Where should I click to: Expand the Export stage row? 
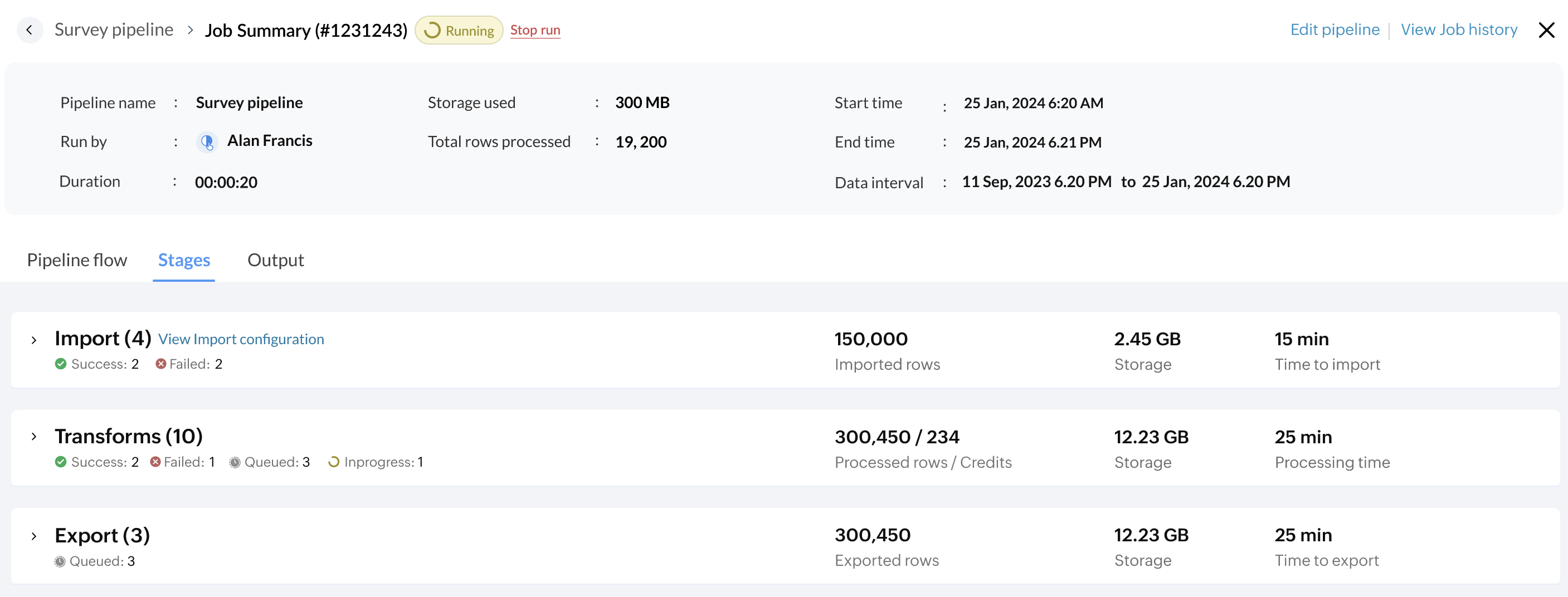34,536
